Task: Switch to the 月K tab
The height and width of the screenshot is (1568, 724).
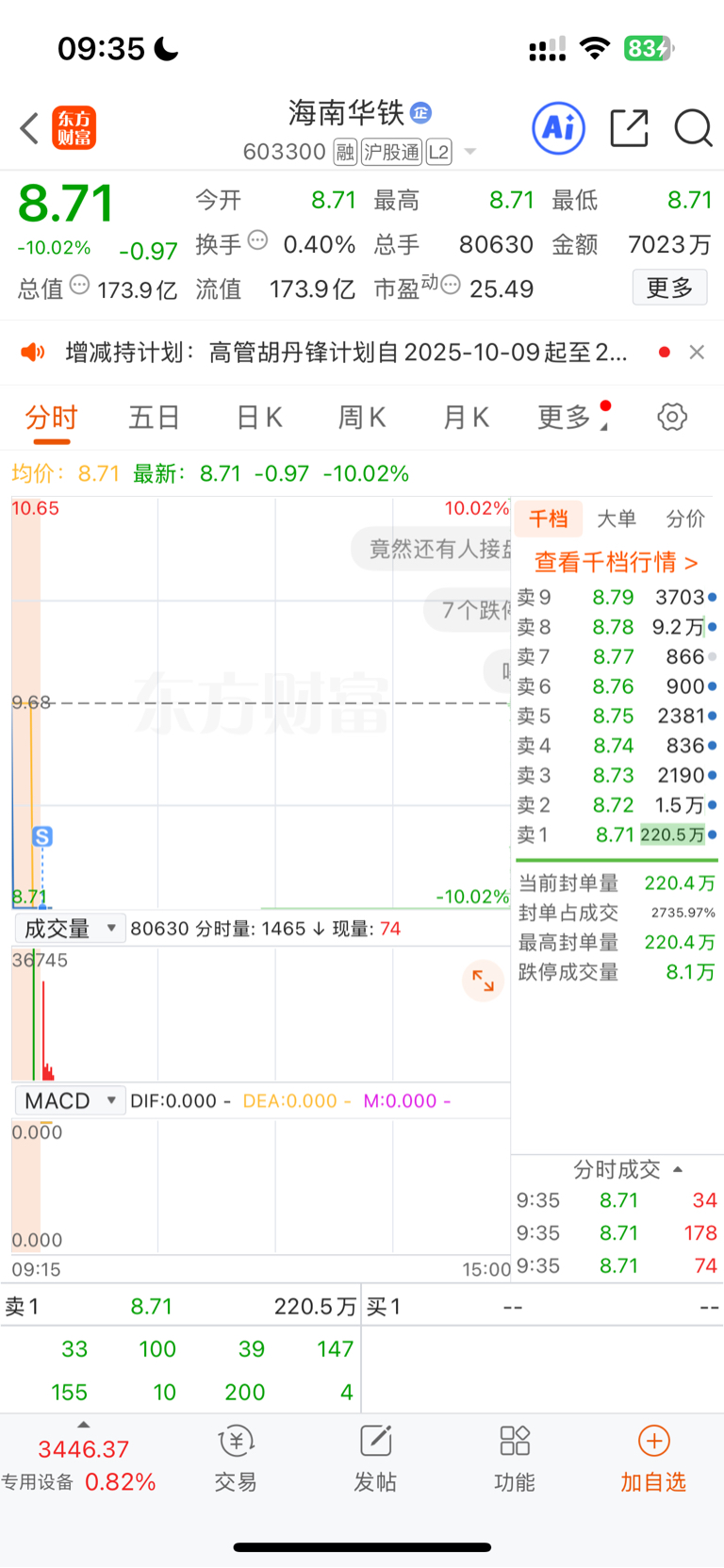Action: [466, 417]
